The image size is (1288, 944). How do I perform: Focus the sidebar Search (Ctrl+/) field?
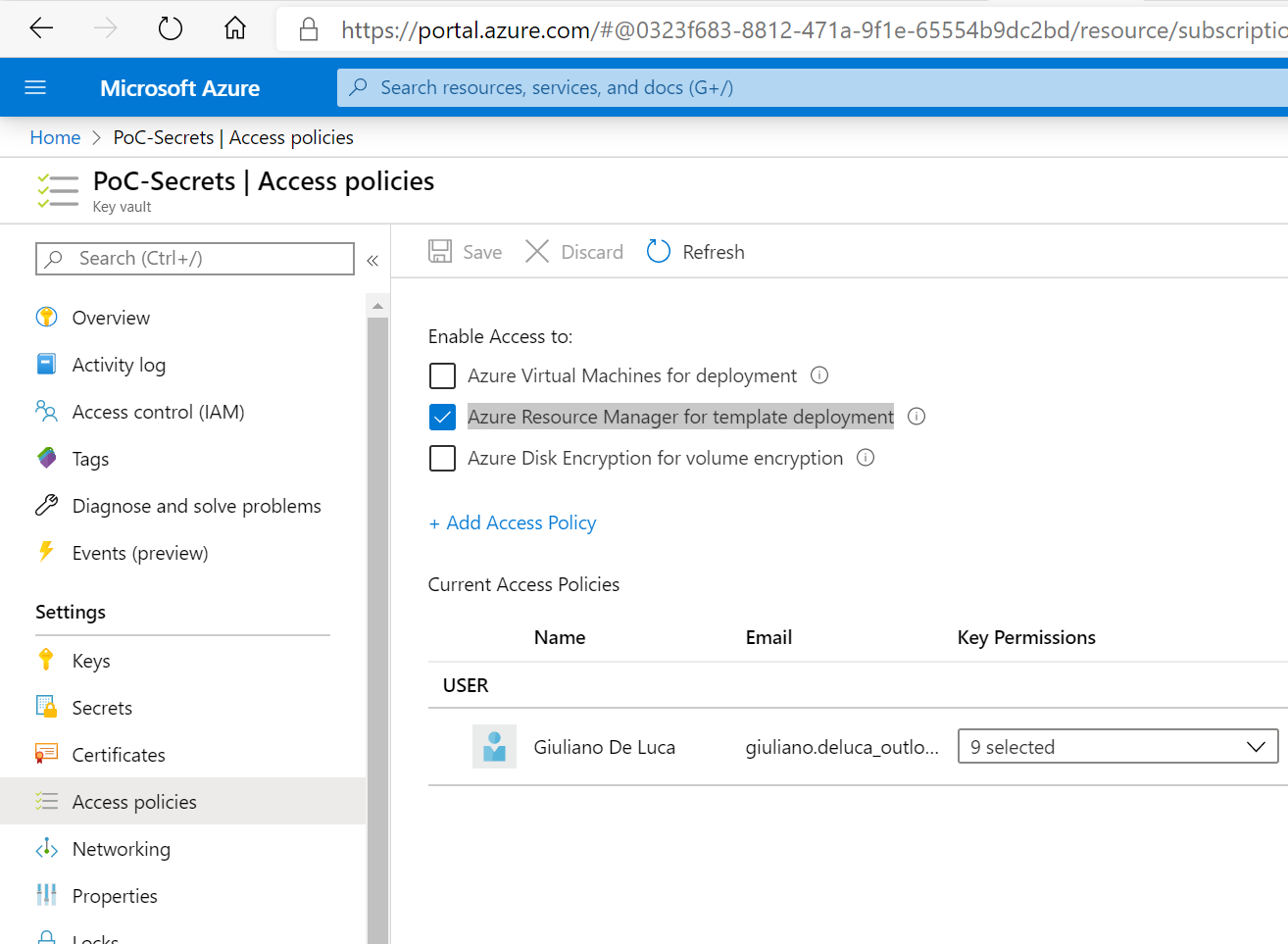tap(195, 258)
